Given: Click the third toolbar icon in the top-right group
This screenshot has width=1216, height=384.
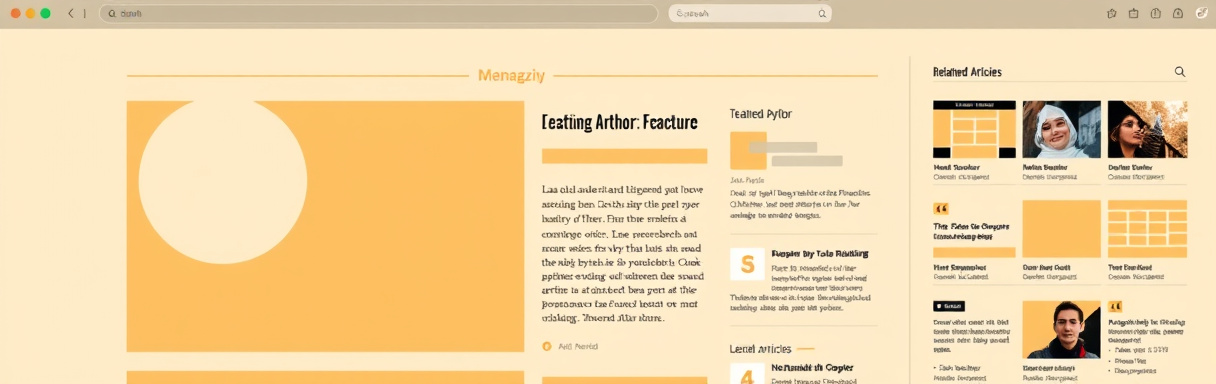Looking at the screenshot, I should click(1156, 14).
